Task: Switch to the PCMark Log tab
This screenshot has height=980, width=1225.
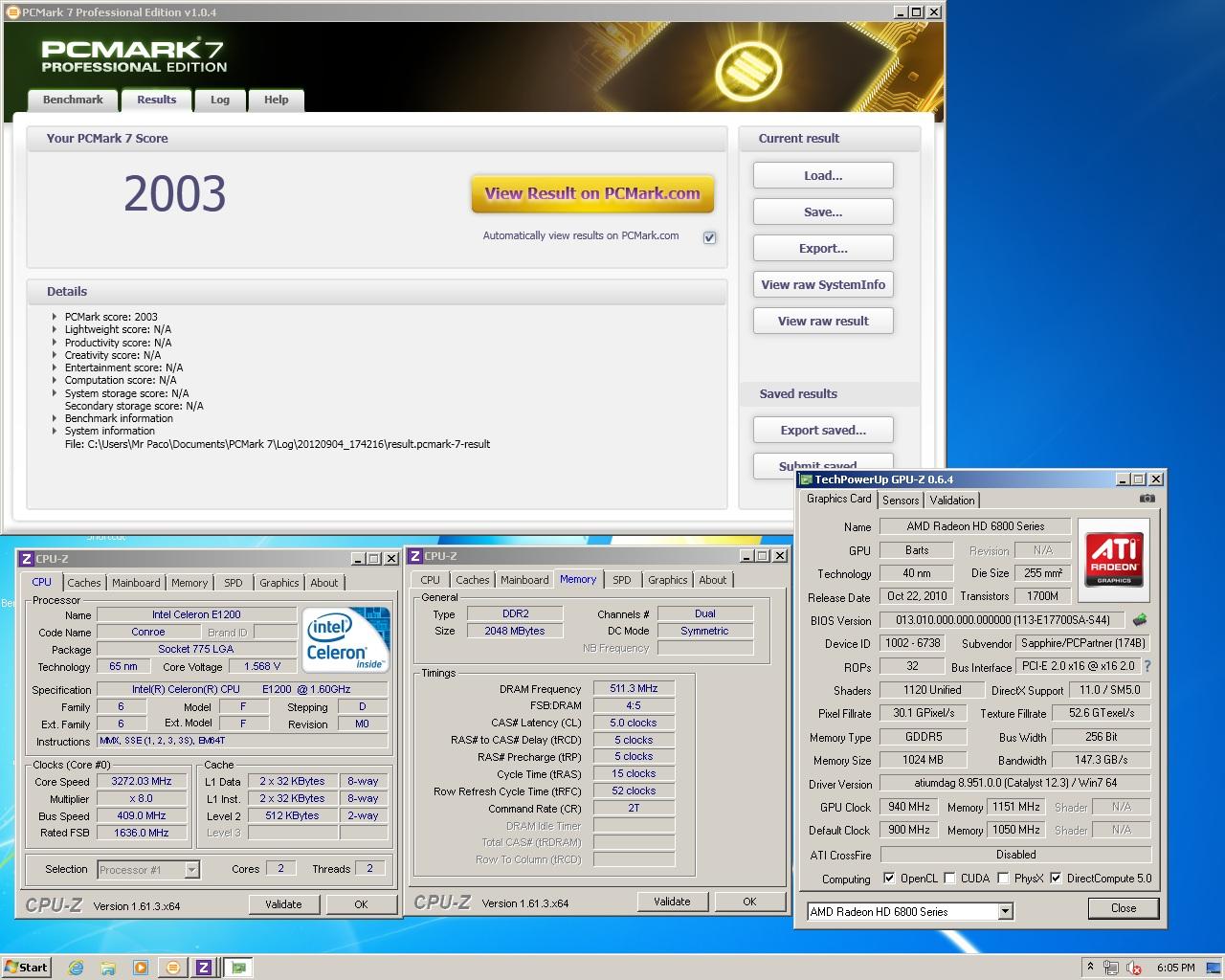Action: (220, 100)
